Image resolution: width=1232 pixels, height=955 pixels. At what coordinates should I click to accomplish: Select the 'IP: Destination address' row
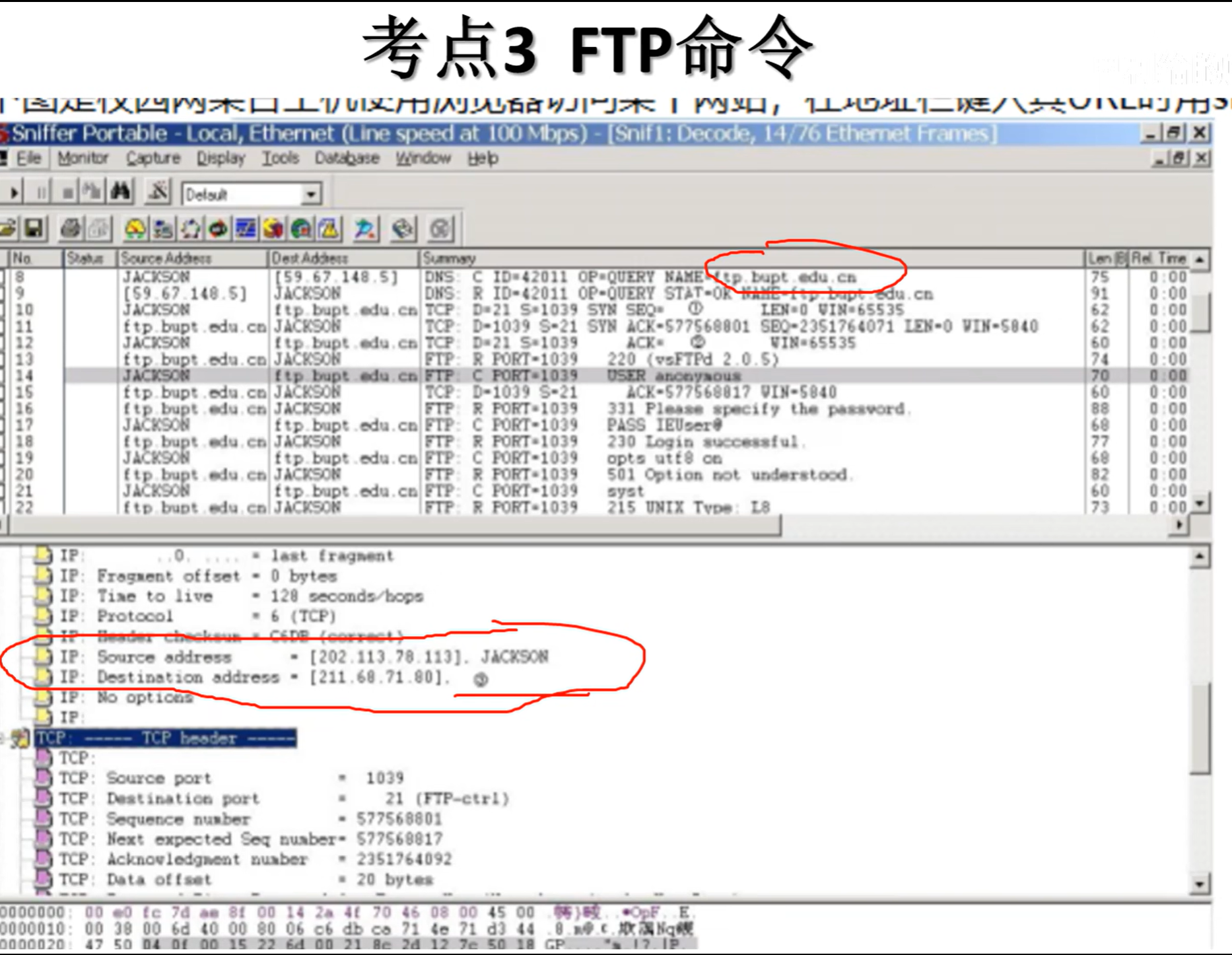[273, 678]
